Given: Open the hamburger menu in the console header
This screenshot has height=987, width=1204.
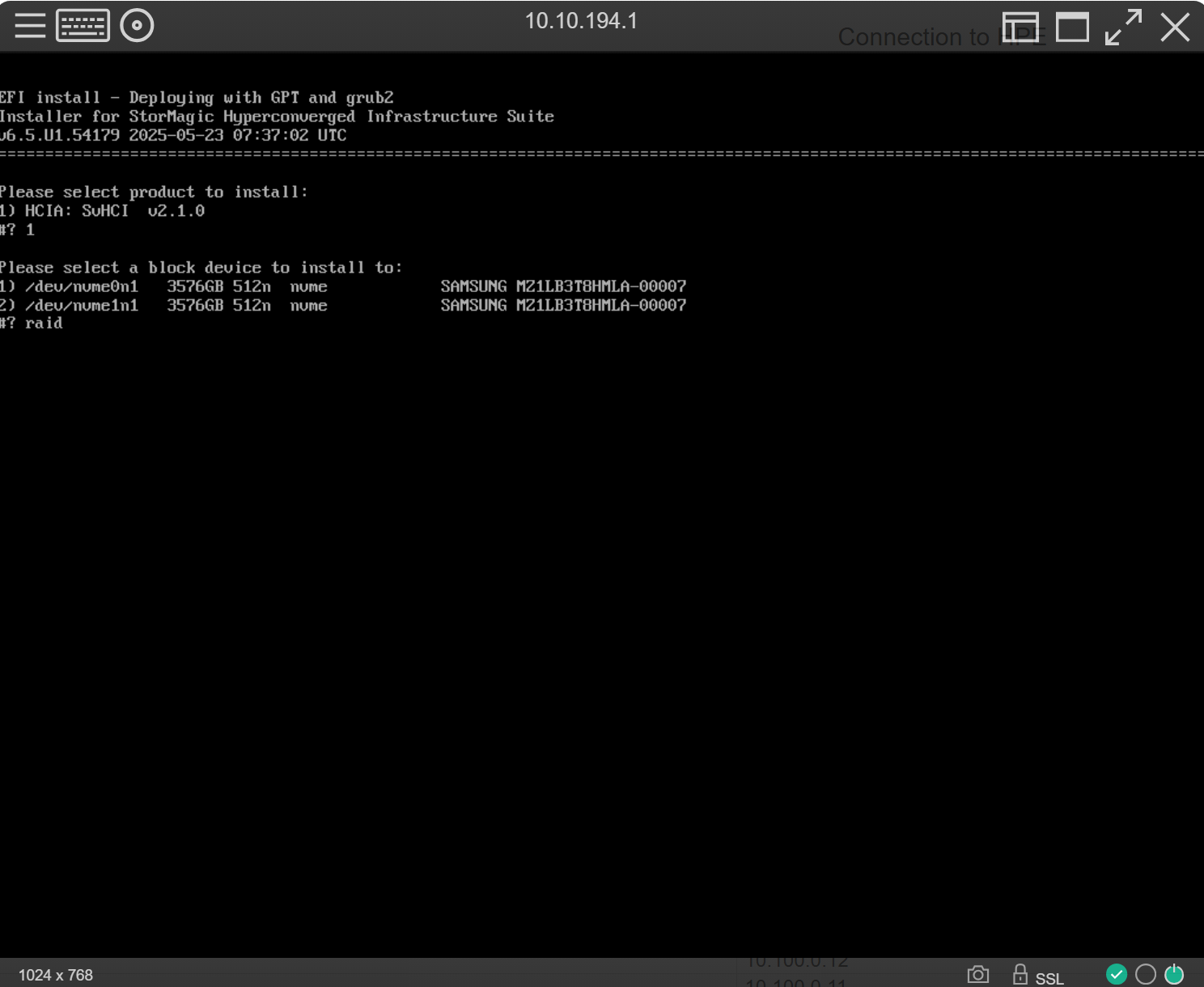Looking at the screenshot, I should click(x=30, y=26).
